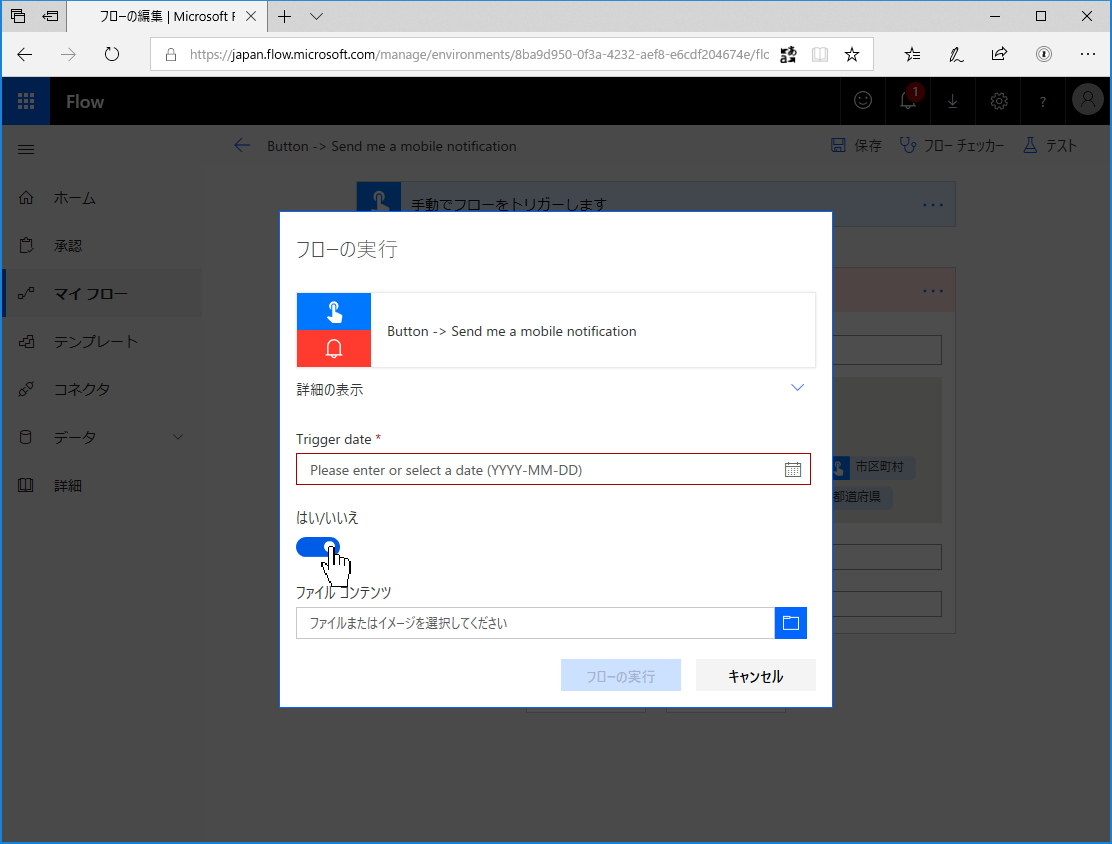Open the help question mark icon
Viewport: 1112px width, 844px height.
coord(1042,101)
